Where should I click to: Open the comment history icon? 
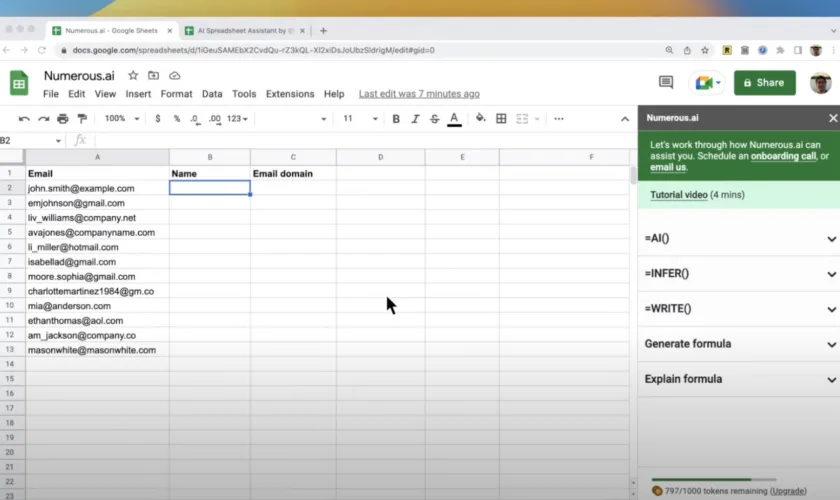[x=666, y=83]
